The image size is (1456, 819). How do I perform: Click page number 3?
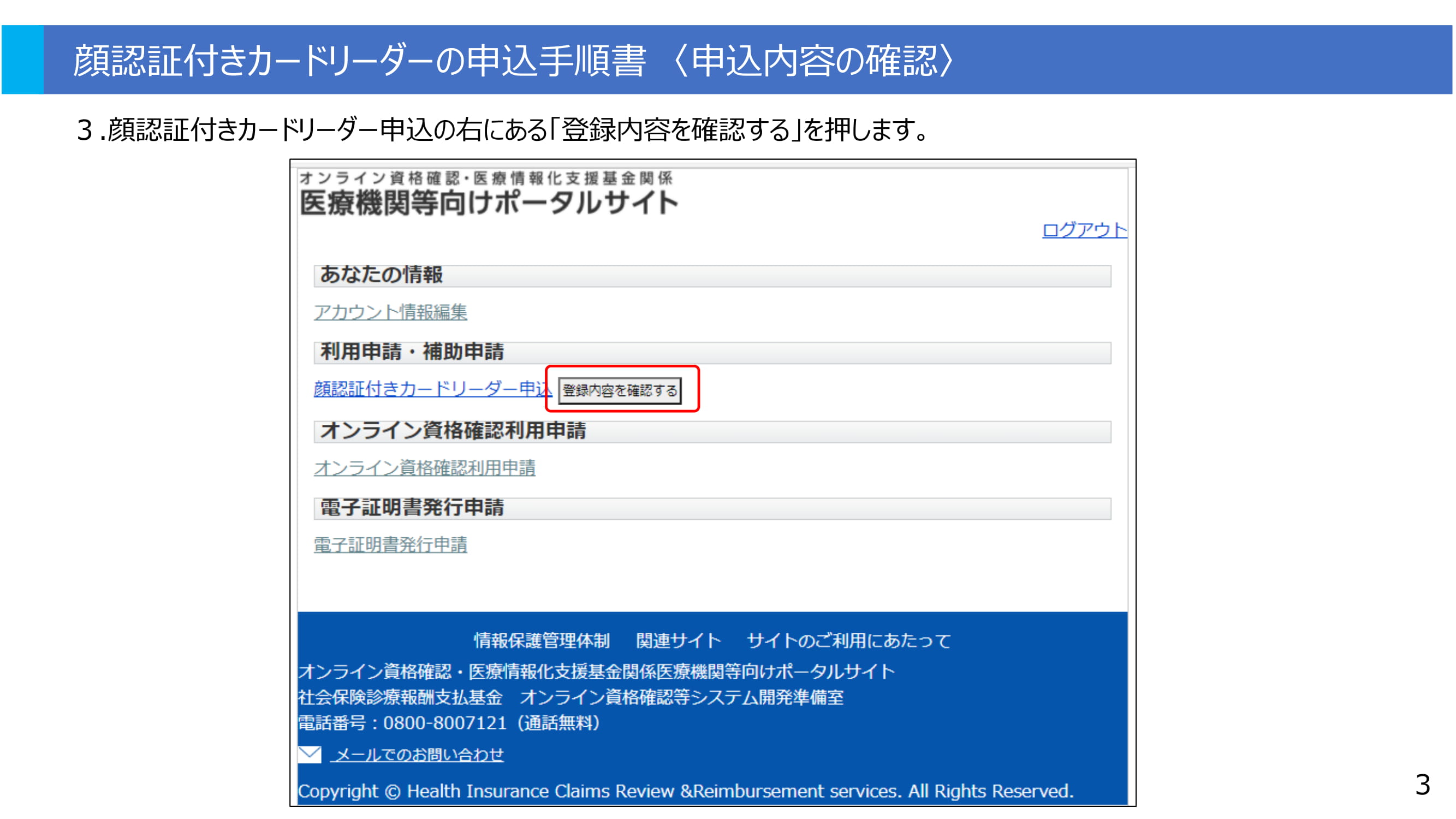[1423, 785]
